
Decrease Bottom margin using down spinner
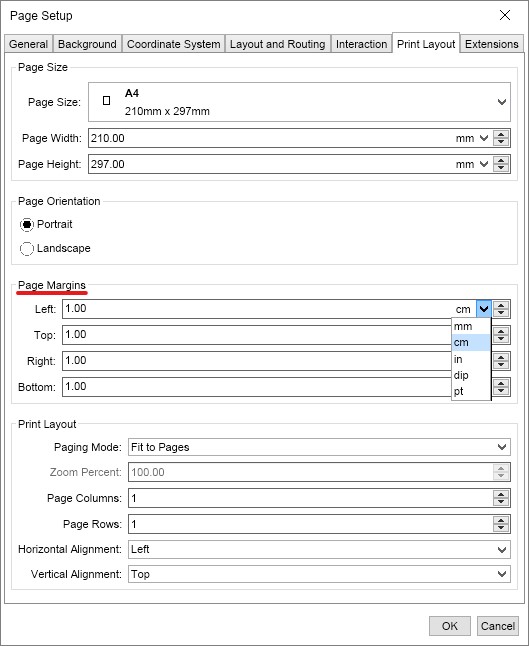pos(501,391)
